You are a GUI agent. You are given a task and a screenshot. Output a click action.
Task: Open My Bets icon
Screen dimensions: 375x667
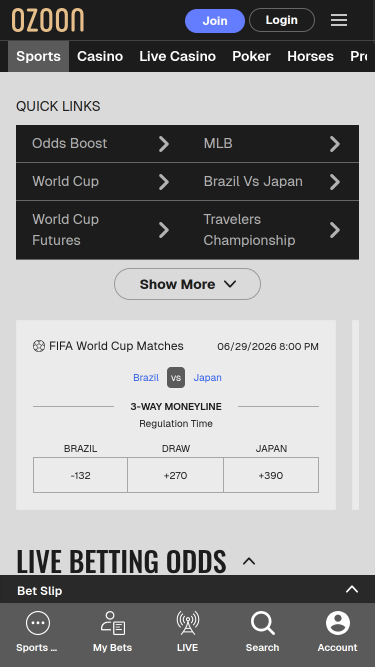point(113,623)
